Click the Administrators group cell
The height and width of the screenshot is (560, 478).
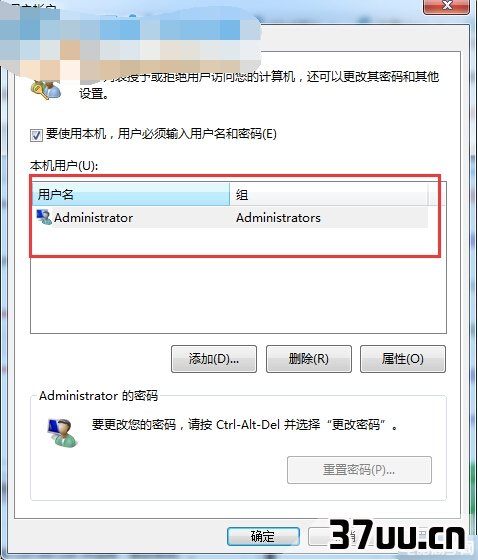pos(278,218)
